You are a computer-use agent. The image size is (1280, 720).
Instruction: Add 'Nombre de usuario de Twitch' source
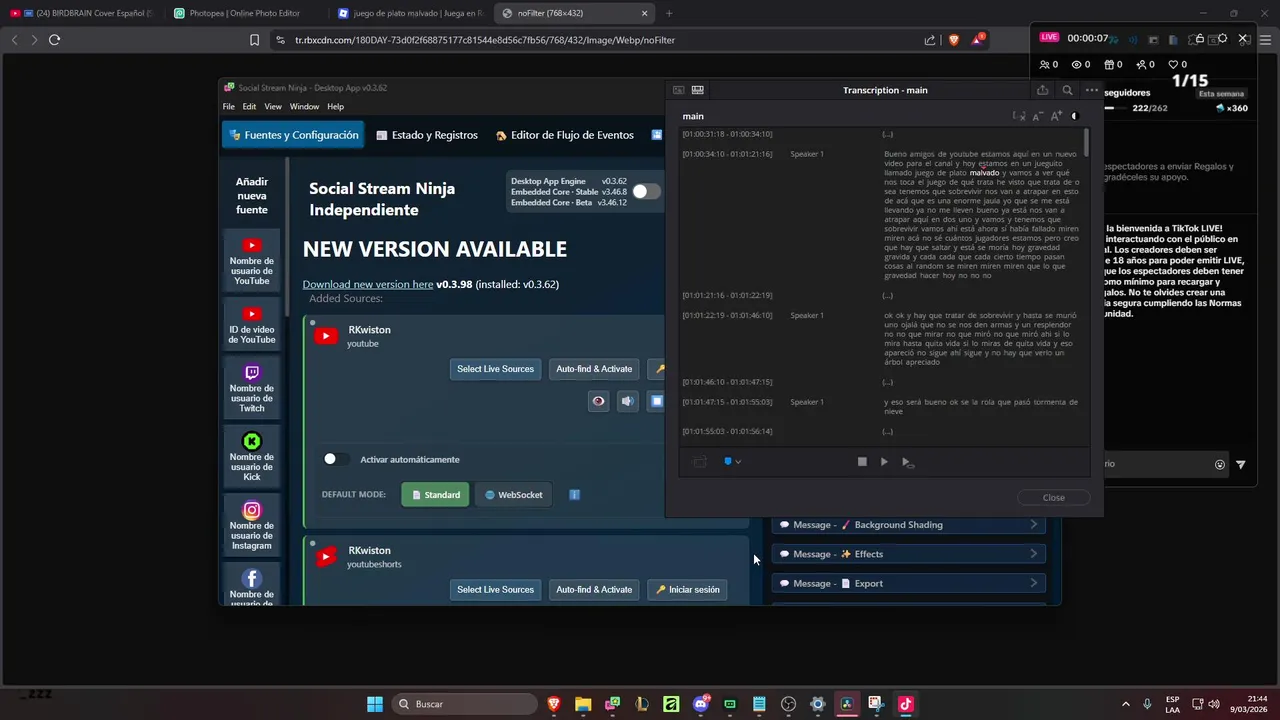point(252,388)
